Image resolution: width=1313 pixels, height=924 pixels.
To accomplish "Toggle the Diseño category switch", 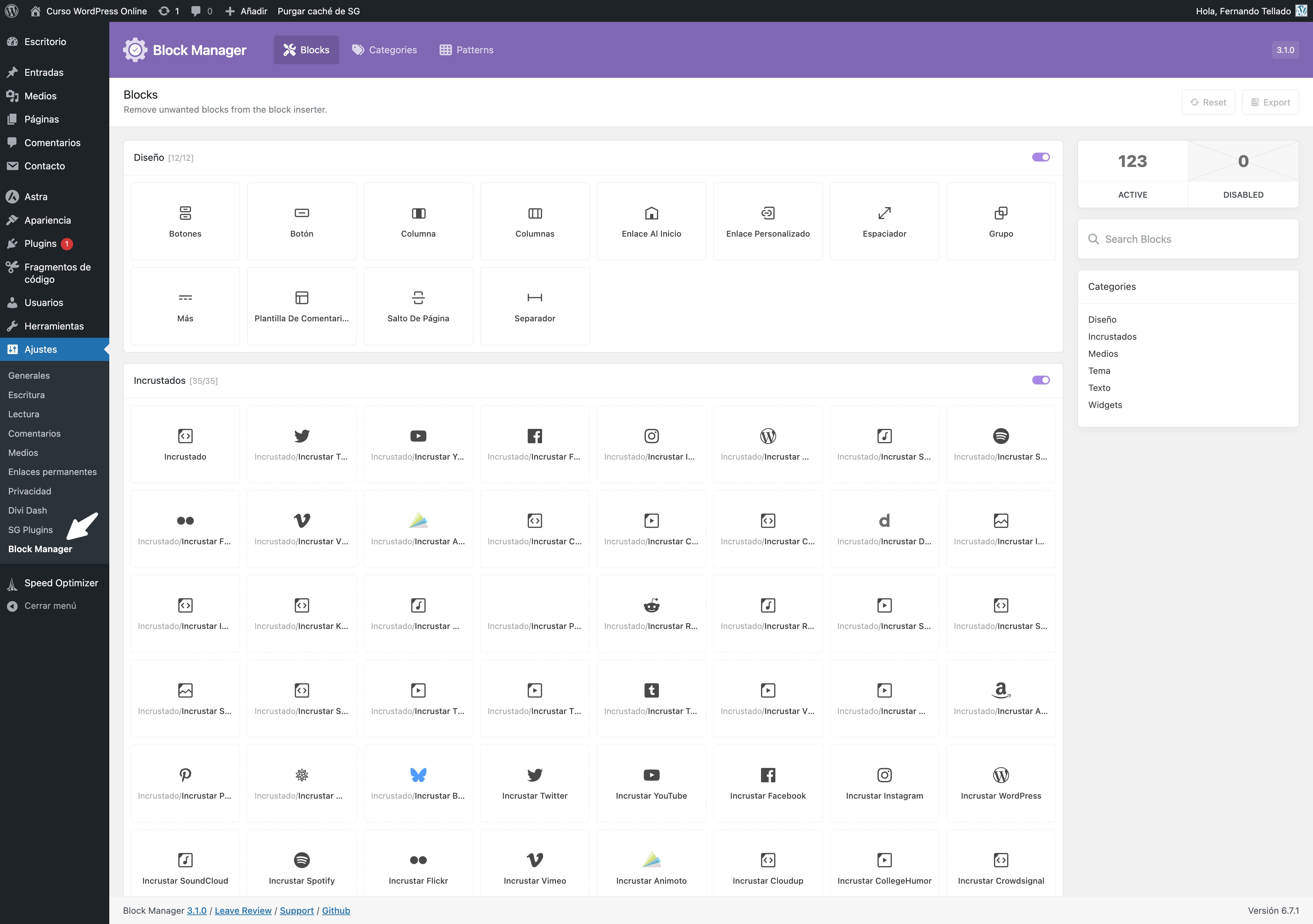I will tap(1040, 157).
